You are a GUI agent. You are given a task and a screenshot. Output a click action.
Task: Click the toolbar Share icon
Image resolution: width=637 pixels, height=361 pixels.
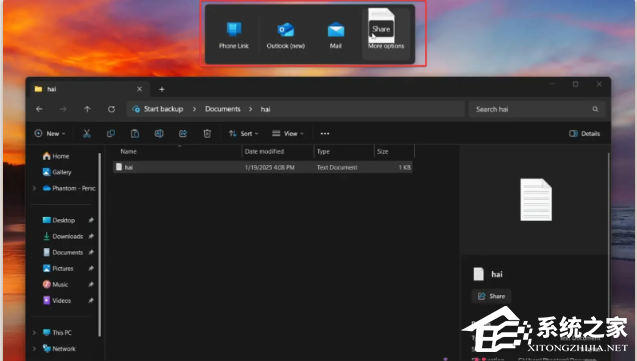[x=183, y=134]
